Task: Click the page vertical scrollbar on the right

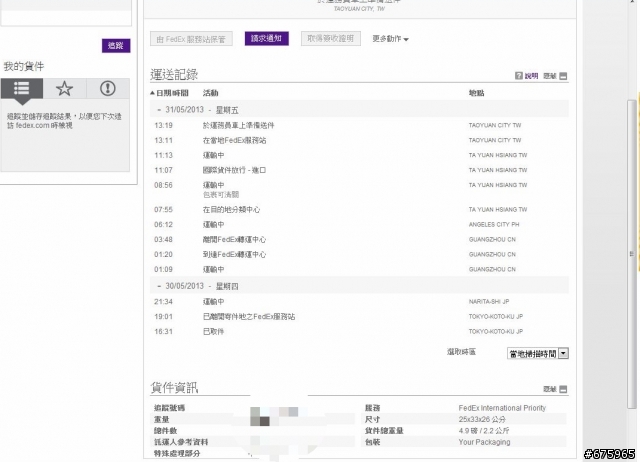Action: (631, 253)
